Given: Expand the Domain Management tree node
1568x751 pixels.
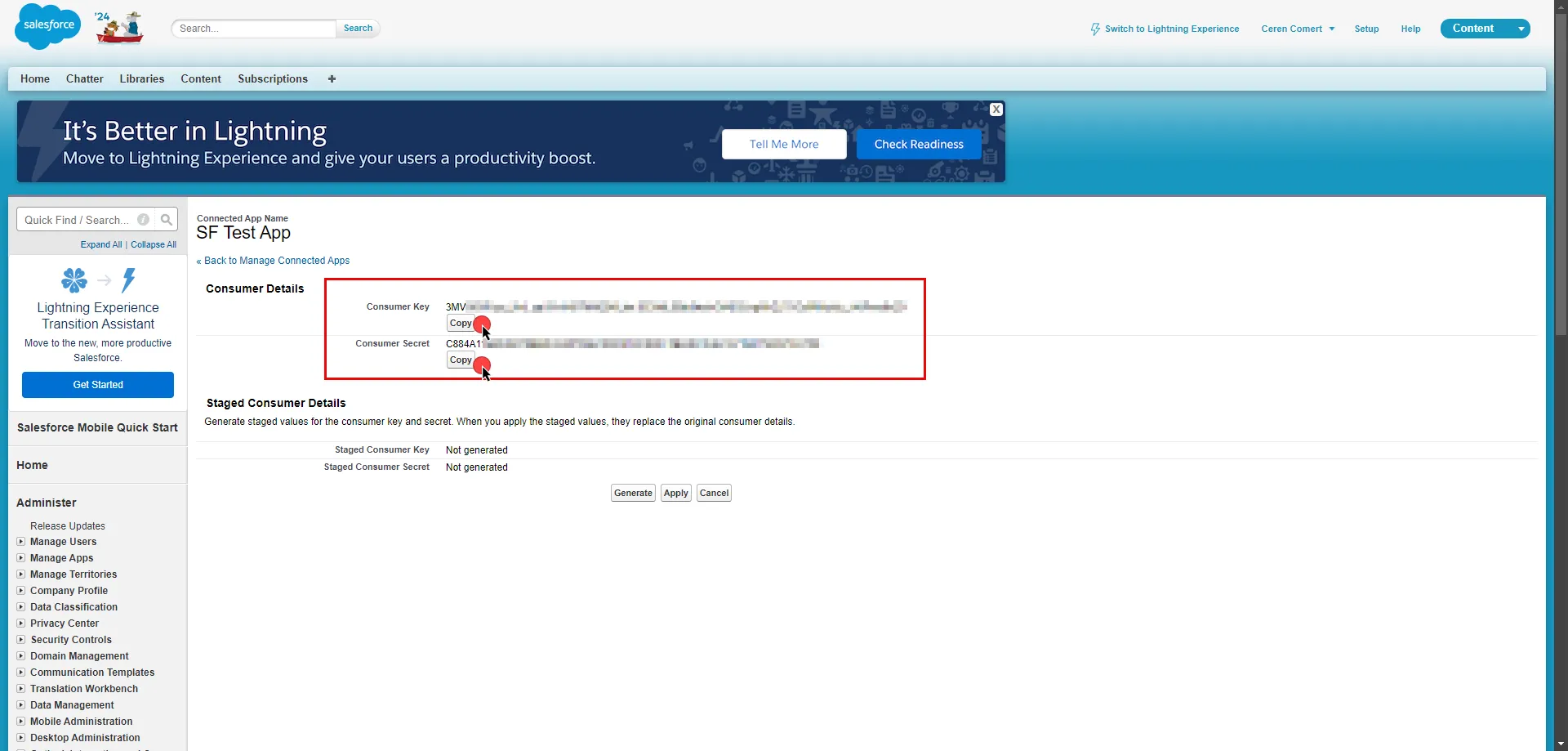Looking at the screenshot, I should click(x=21, y=656).
